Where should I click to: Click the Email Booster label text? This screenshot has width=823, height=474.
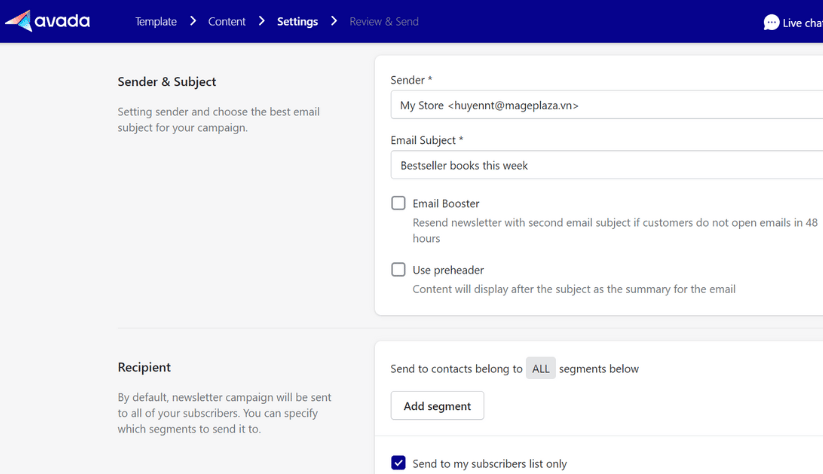click(x=446, y=203)
